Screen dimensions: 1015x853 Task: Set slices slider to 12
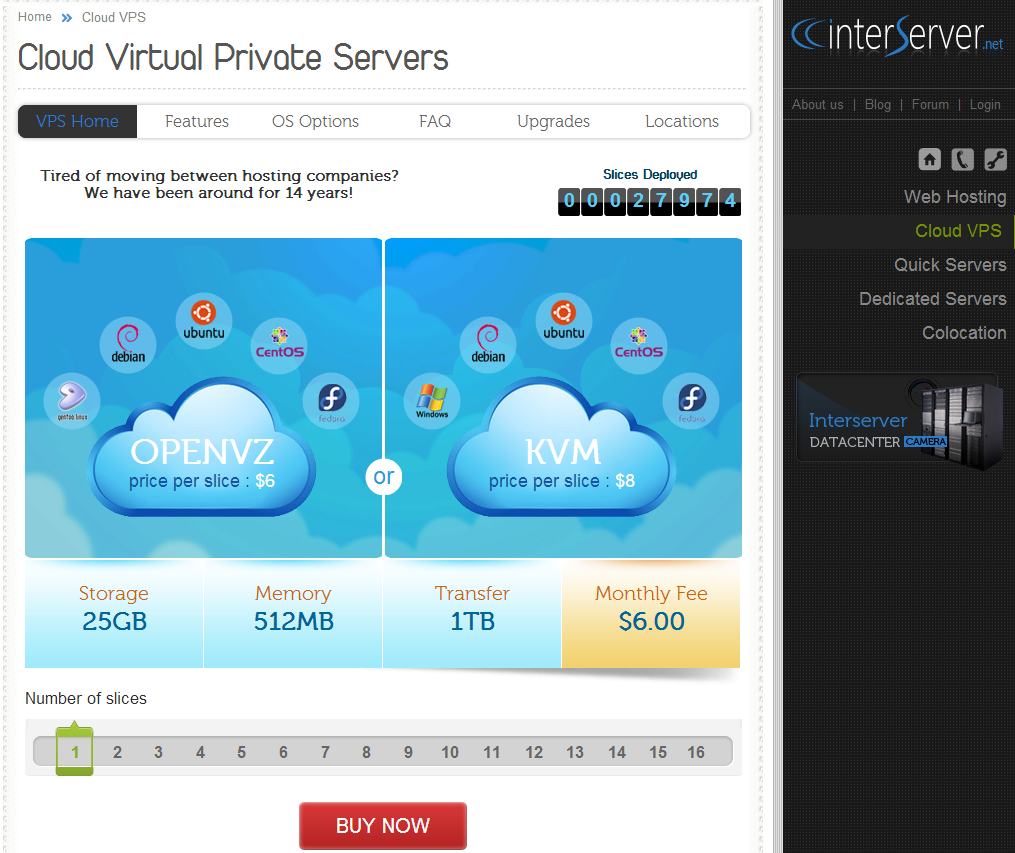point(533,752)
